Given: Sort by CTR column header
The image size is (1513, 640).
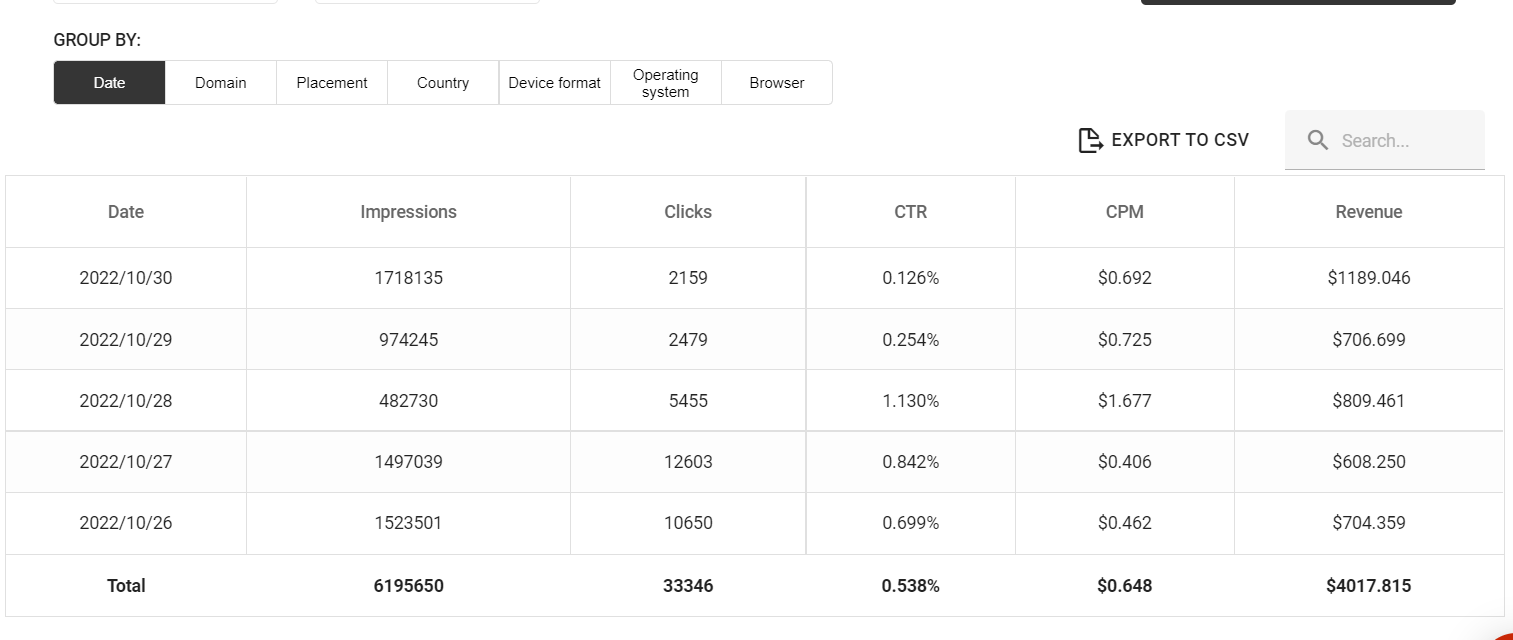Looking at the screenshot, I should pos(910,212).
